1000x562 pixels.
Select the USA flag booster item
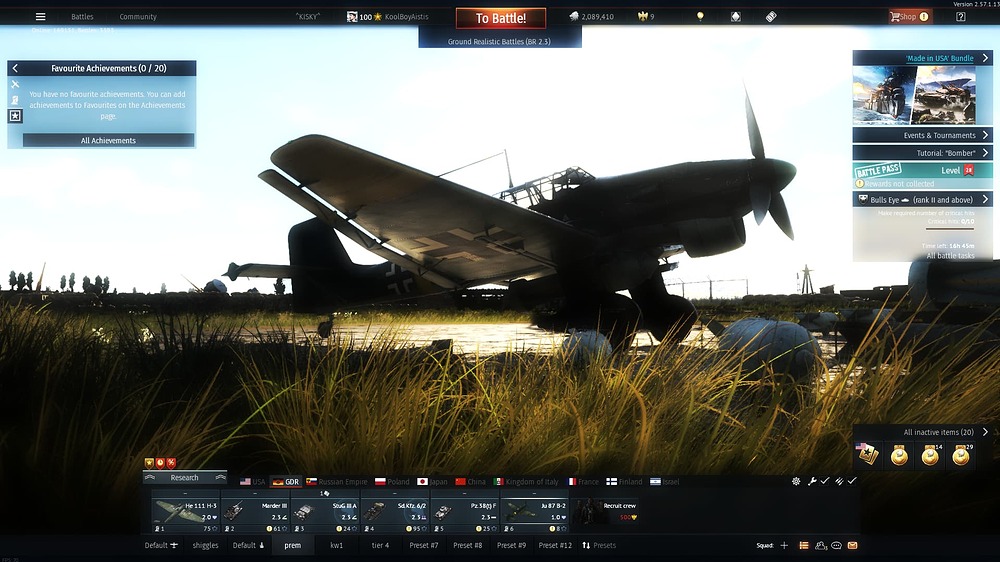(867, 454)
